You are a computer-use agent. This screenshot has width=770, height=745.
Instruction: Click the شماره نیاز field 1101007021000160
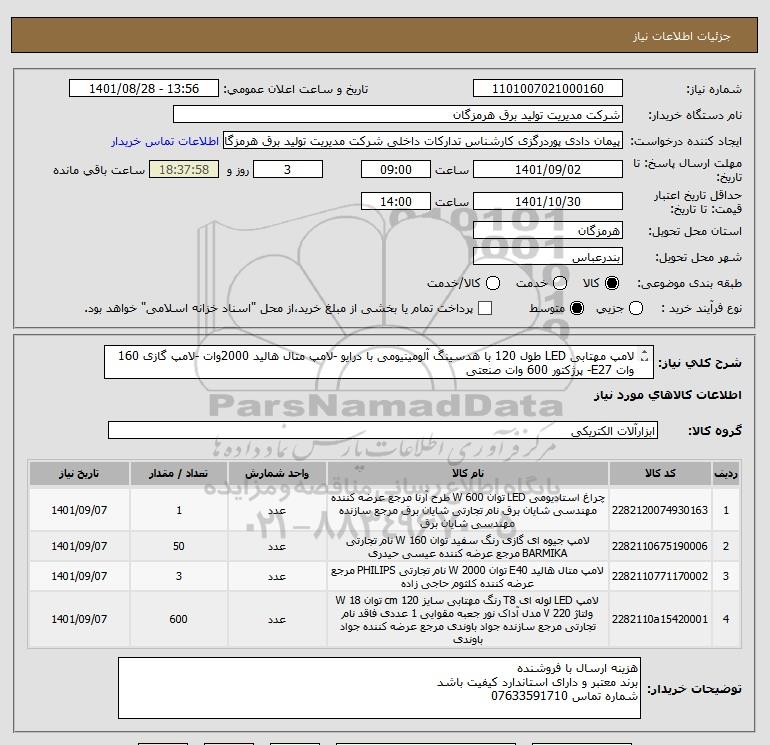[x=548, y=88]
